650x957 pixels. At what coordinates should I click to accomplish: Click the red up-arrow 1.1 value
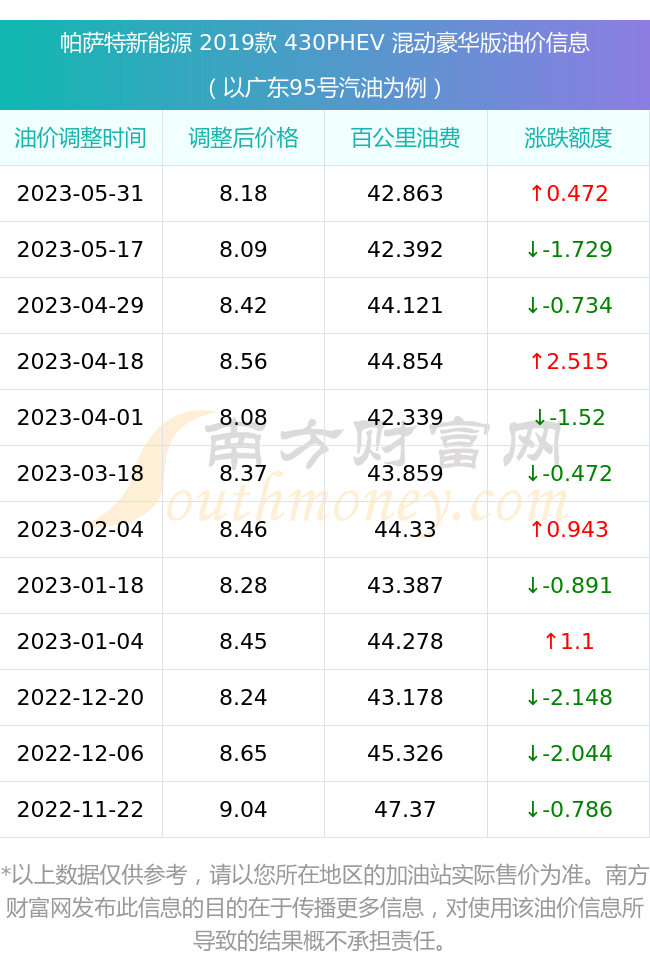(569, 641)
